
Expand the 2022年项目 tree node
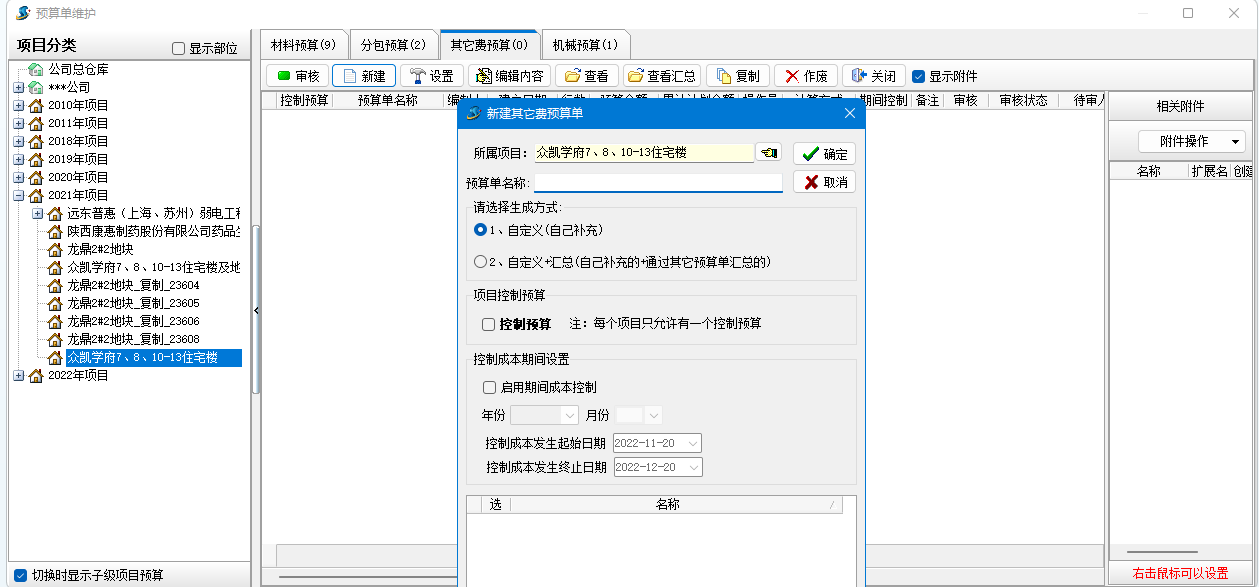[x=18, y=376]
